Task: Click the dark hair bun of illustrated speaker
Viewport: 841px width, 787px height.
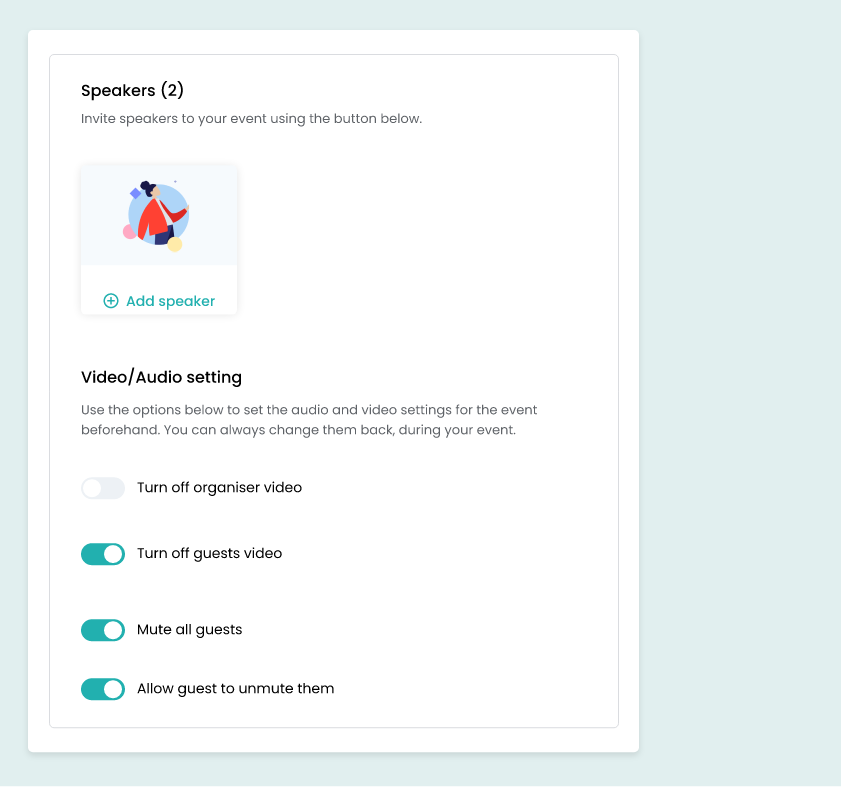Action: click(x=146, y=187)
